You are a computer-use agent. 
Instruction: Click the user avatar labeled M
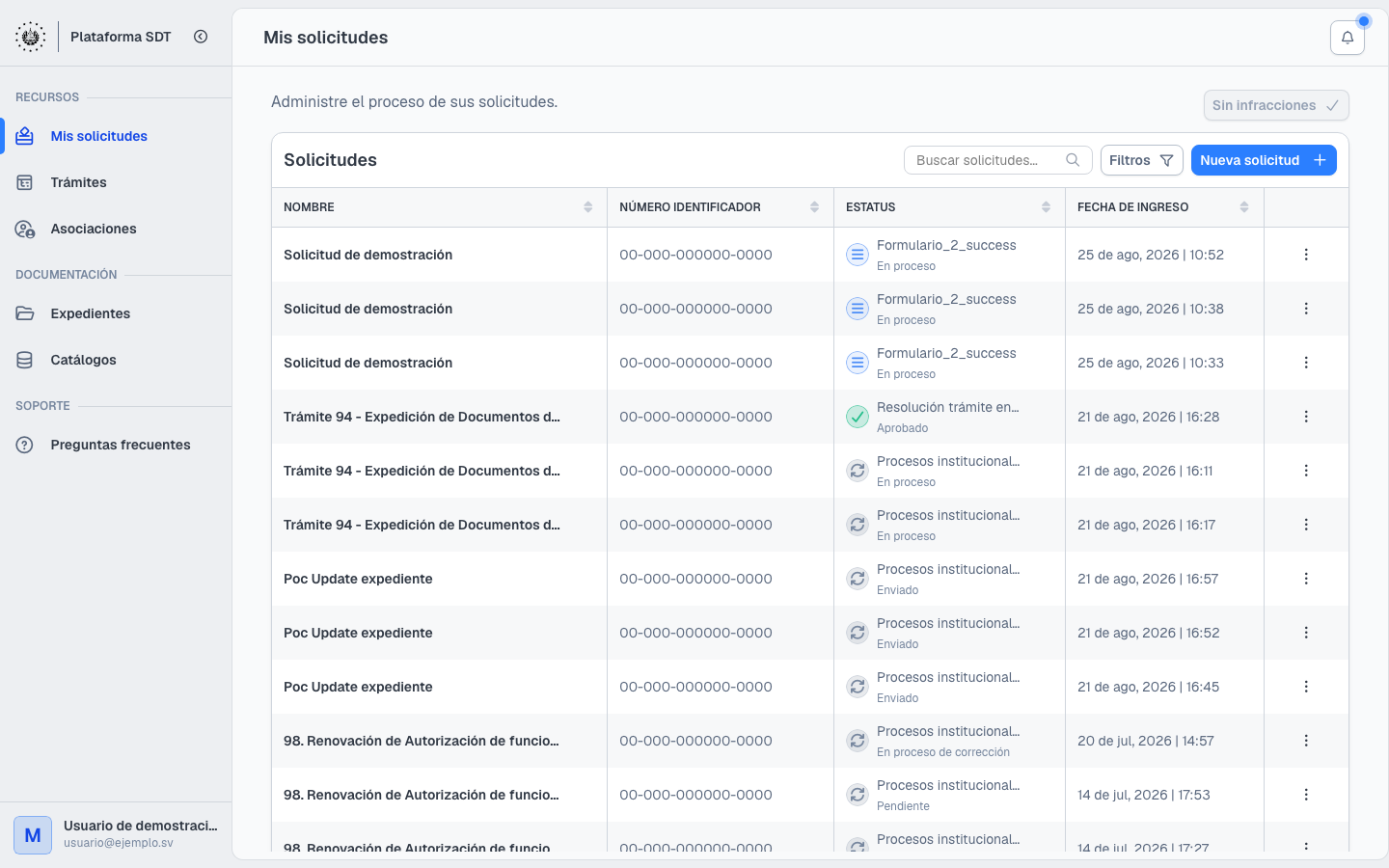pyautogui.click(x=33, y=835)
